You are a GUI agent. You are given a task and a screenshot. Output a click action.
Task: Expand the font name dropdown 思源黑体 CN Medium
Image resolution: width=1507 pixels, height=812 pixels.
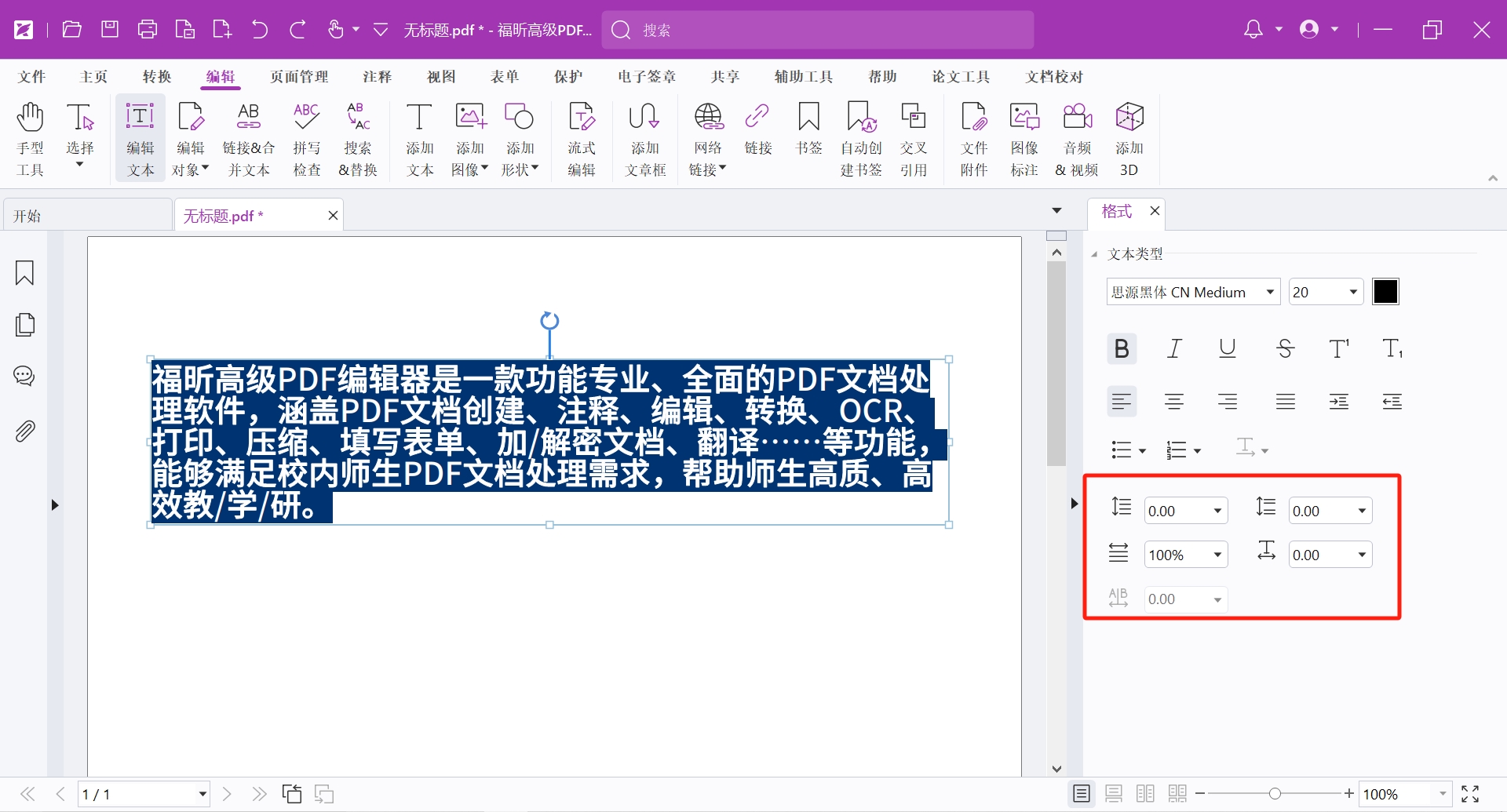[x=1193, y=292]
